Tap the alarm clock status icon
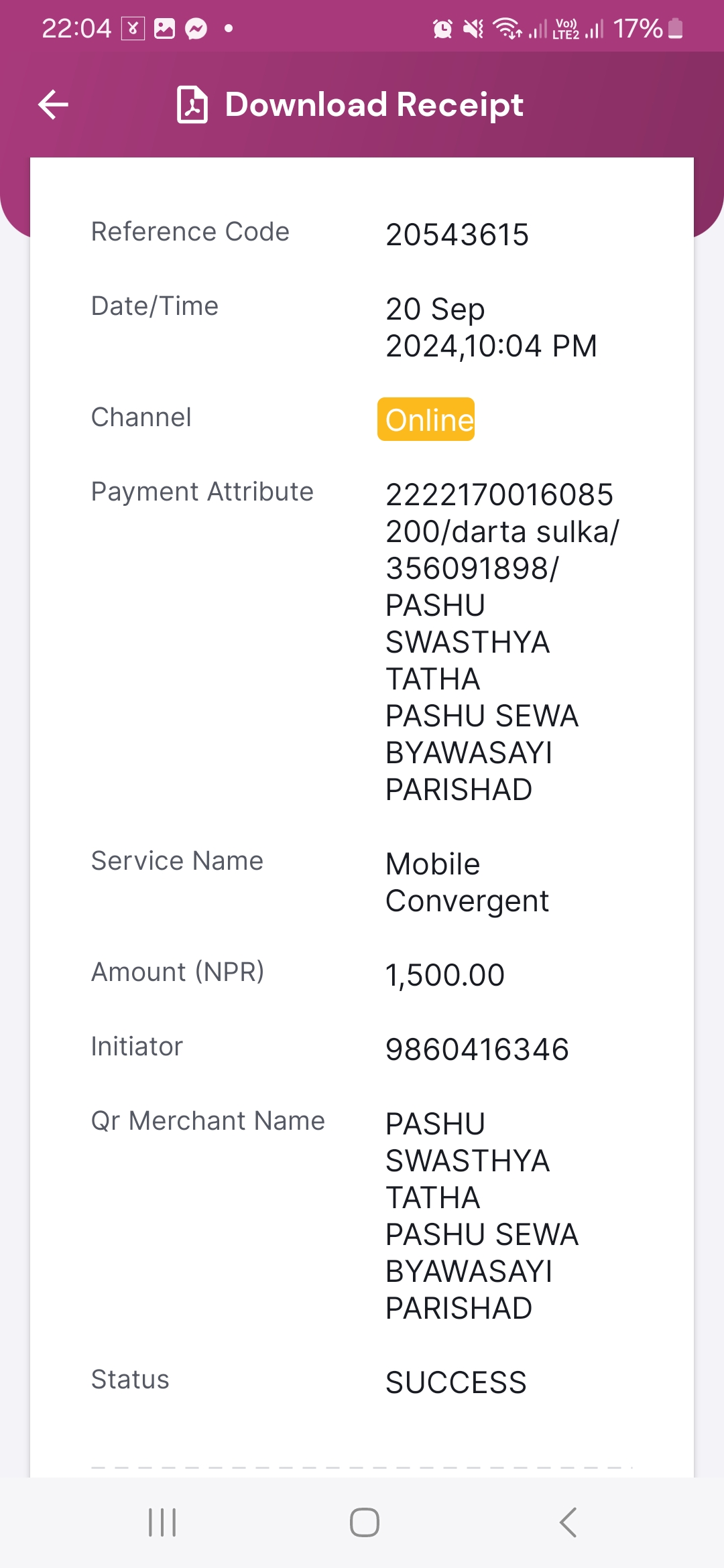This screenshot has width=724, height=1568. 442,29
